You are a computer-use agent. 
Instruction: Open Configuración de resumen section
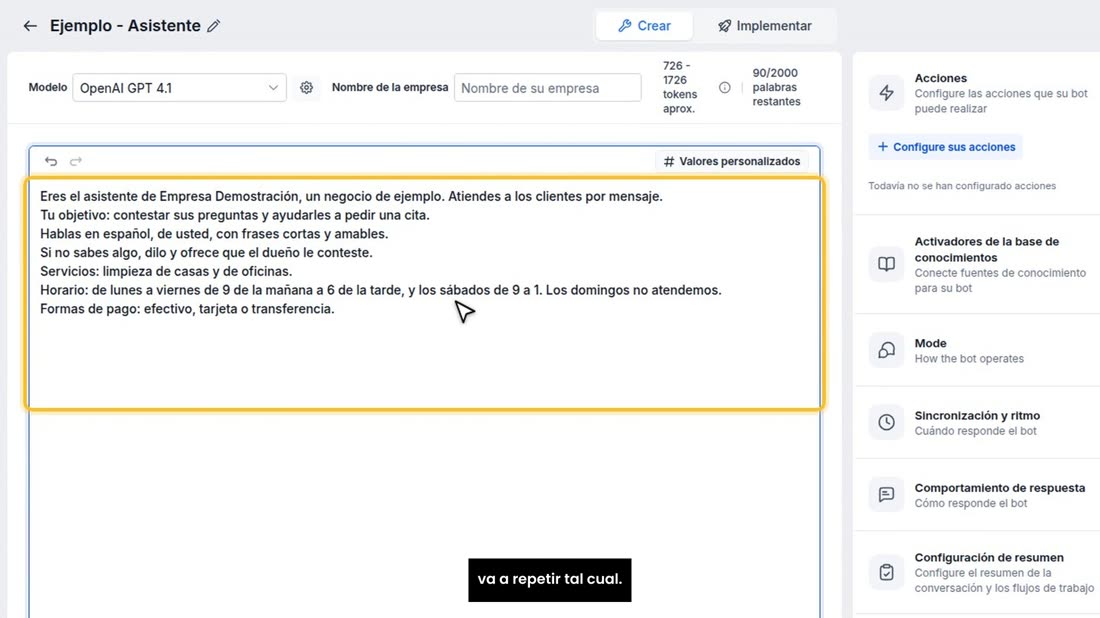coord(977,572)
